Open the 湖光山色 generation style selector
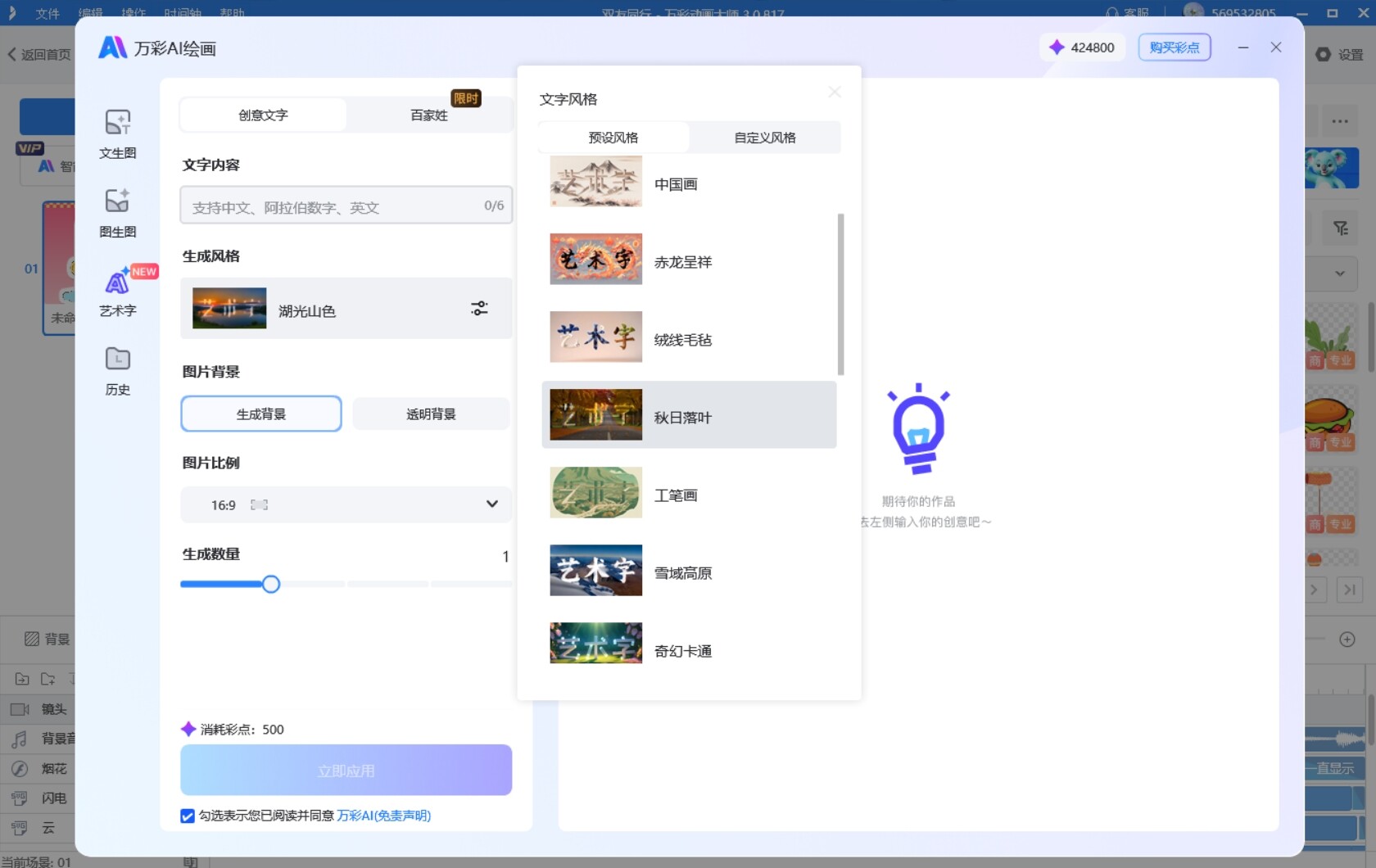Screen dimensions: 1376x868 tap(346, 308)
